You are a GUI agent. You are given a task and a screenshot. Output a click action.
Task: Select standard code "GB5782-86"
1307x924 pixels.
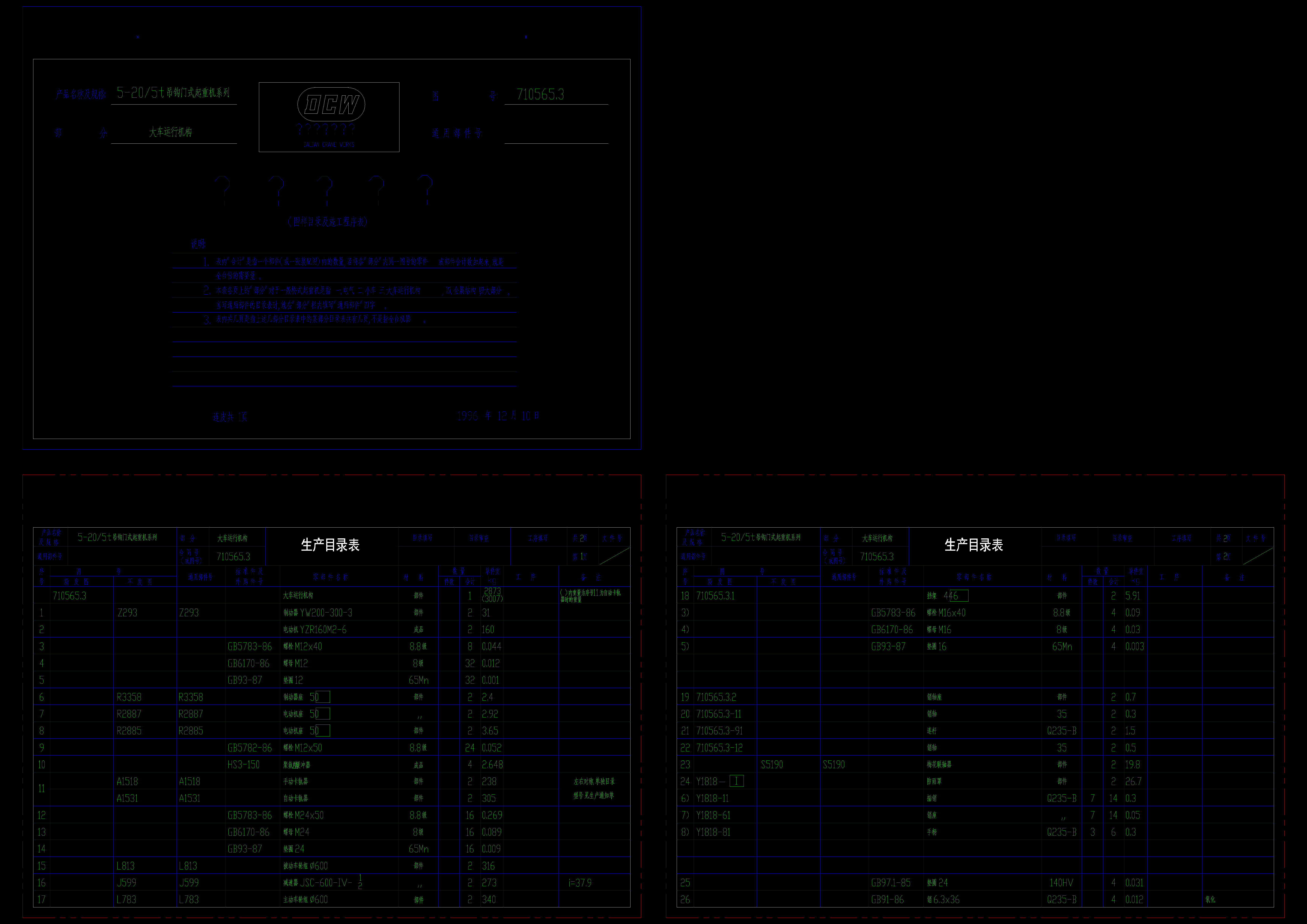[249, 748]
